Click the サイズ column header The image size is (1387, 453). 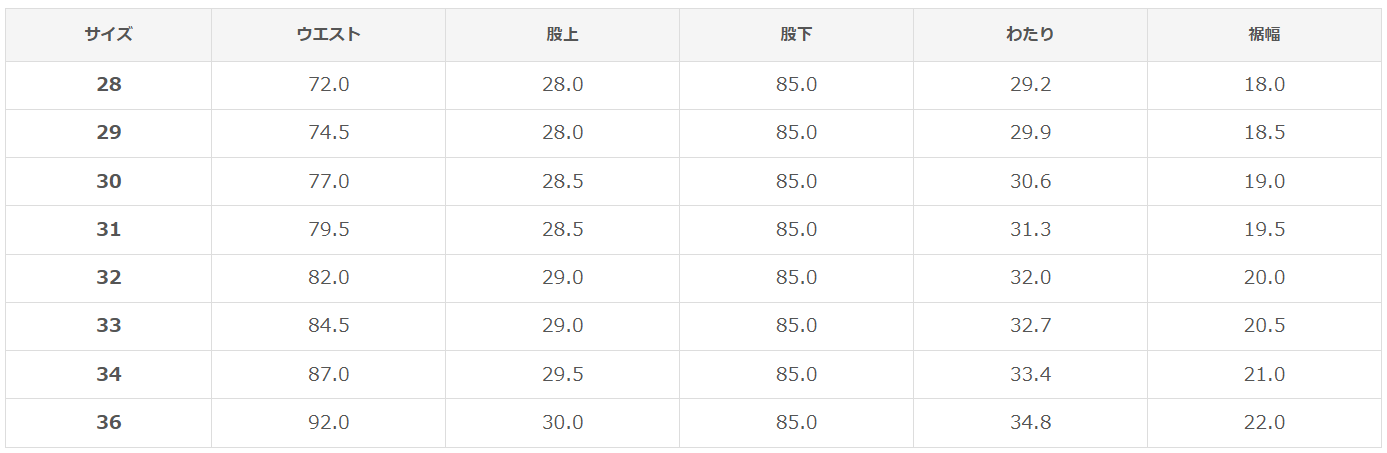click(x=108, y=34)
